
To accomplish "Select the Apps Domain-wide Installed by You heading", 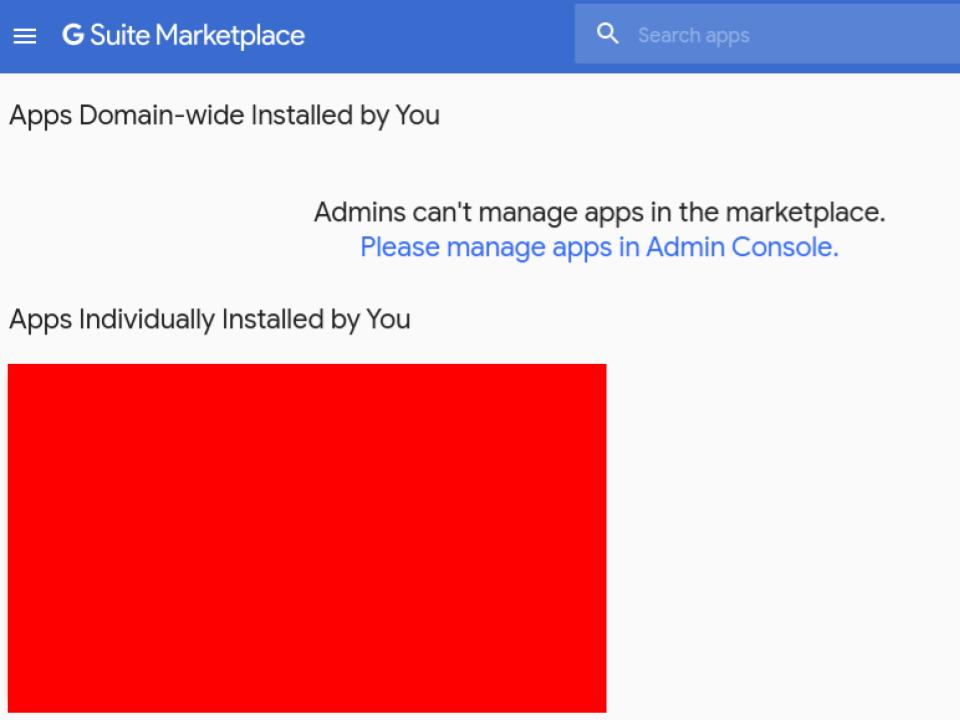I will pyautogui.click(x=225, y=116).
